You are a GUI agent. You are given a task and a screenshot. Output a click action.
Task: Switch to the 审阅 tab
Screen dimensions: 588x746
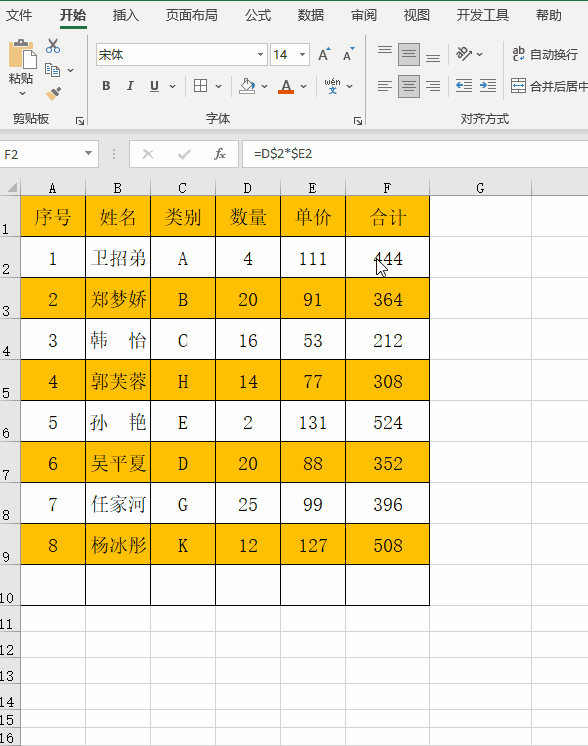coord(364,15)
